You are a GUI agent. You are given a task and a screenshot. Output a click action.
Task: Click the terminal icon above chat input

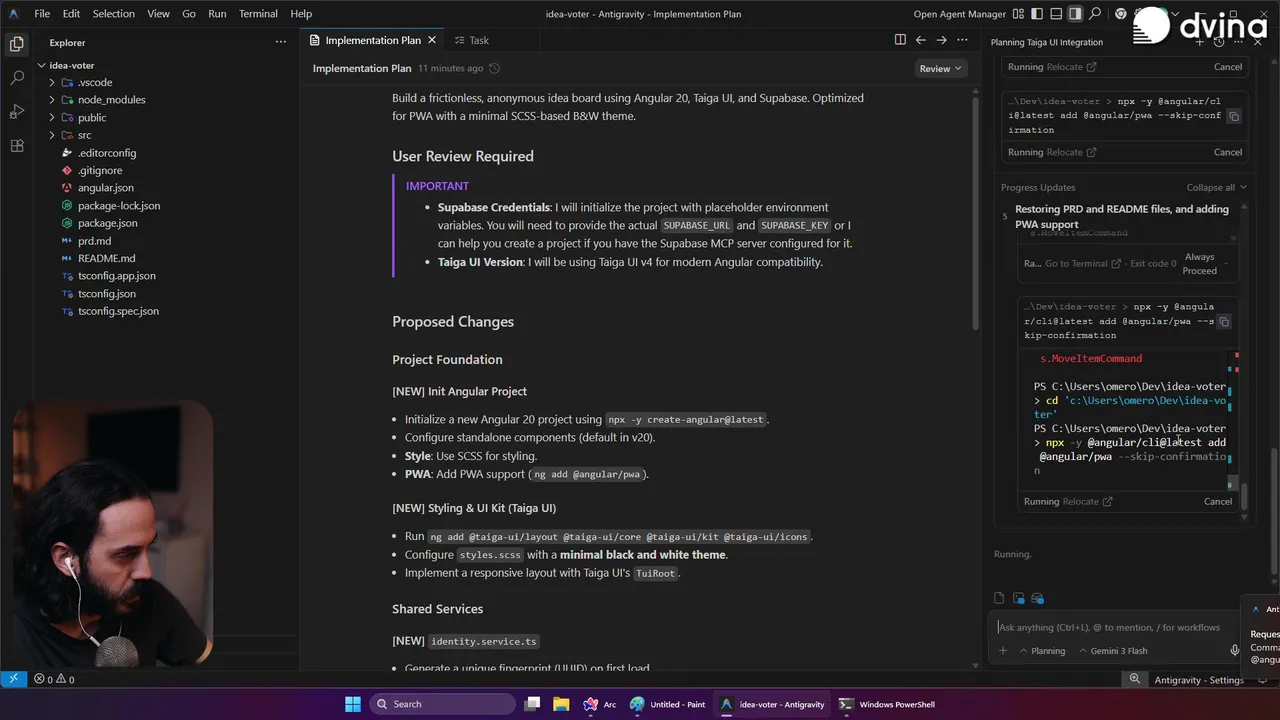click(1018, 598)
